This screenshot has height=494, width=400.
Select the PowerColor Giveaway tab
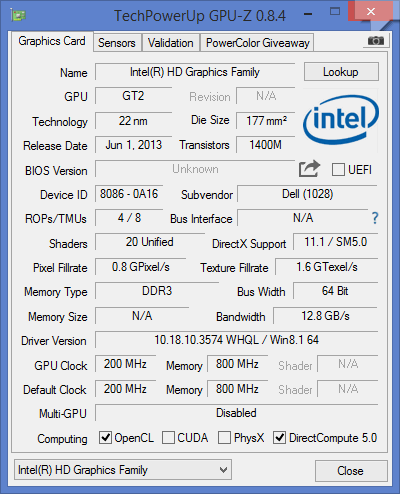pos(257,43)
